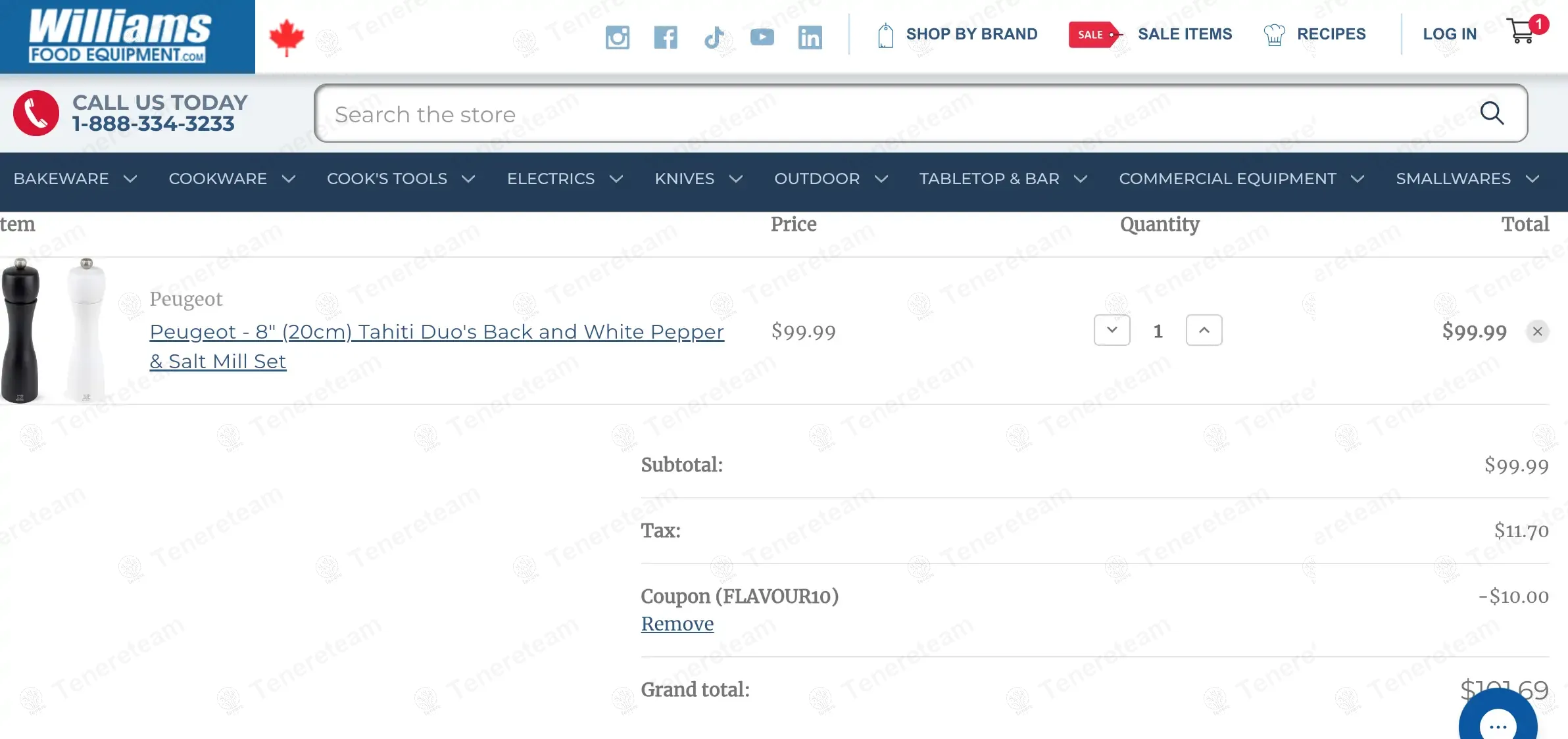Click the Quantity column header

coord(1160,225)
